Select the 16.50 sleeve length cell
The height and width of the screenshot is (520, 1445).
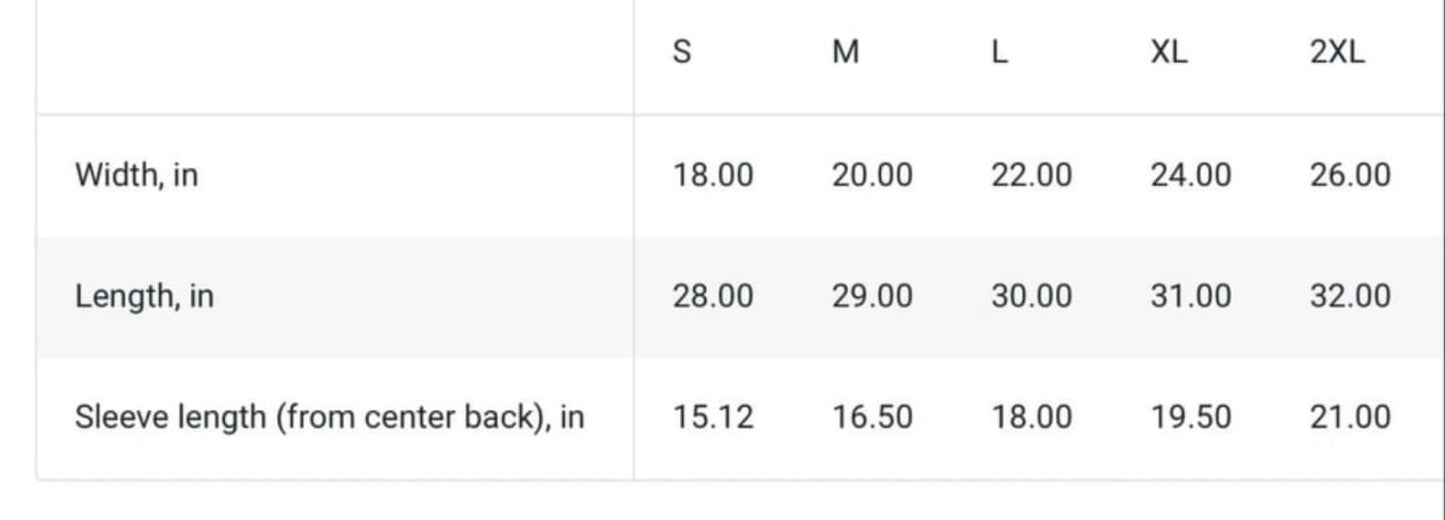pos(872,416)
